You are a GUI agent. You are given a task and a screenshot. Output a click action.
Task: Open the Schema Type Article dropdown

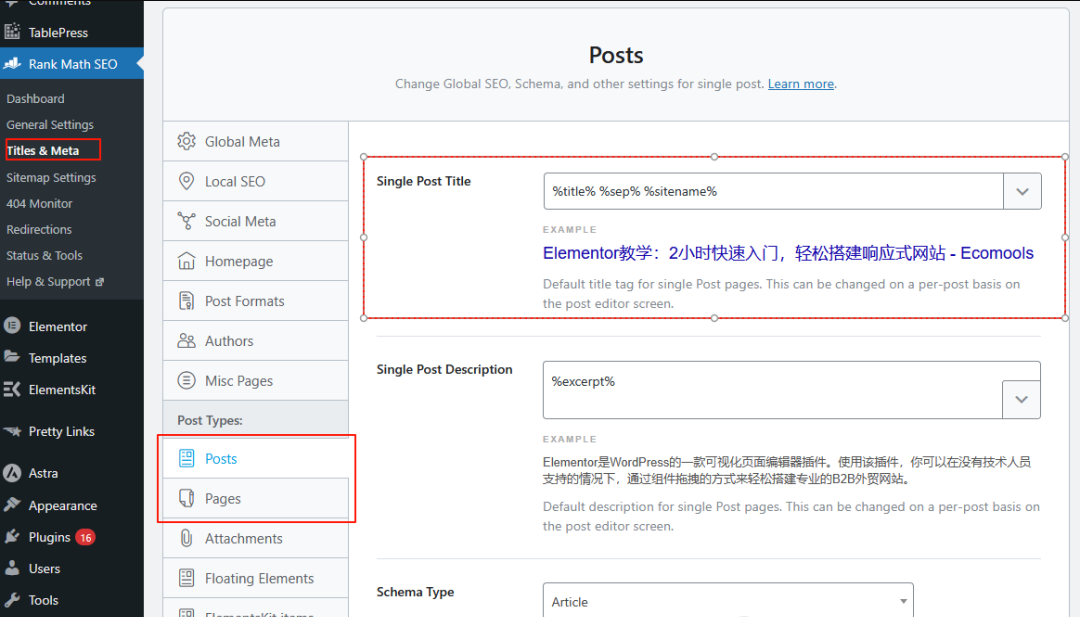point(728,602)
